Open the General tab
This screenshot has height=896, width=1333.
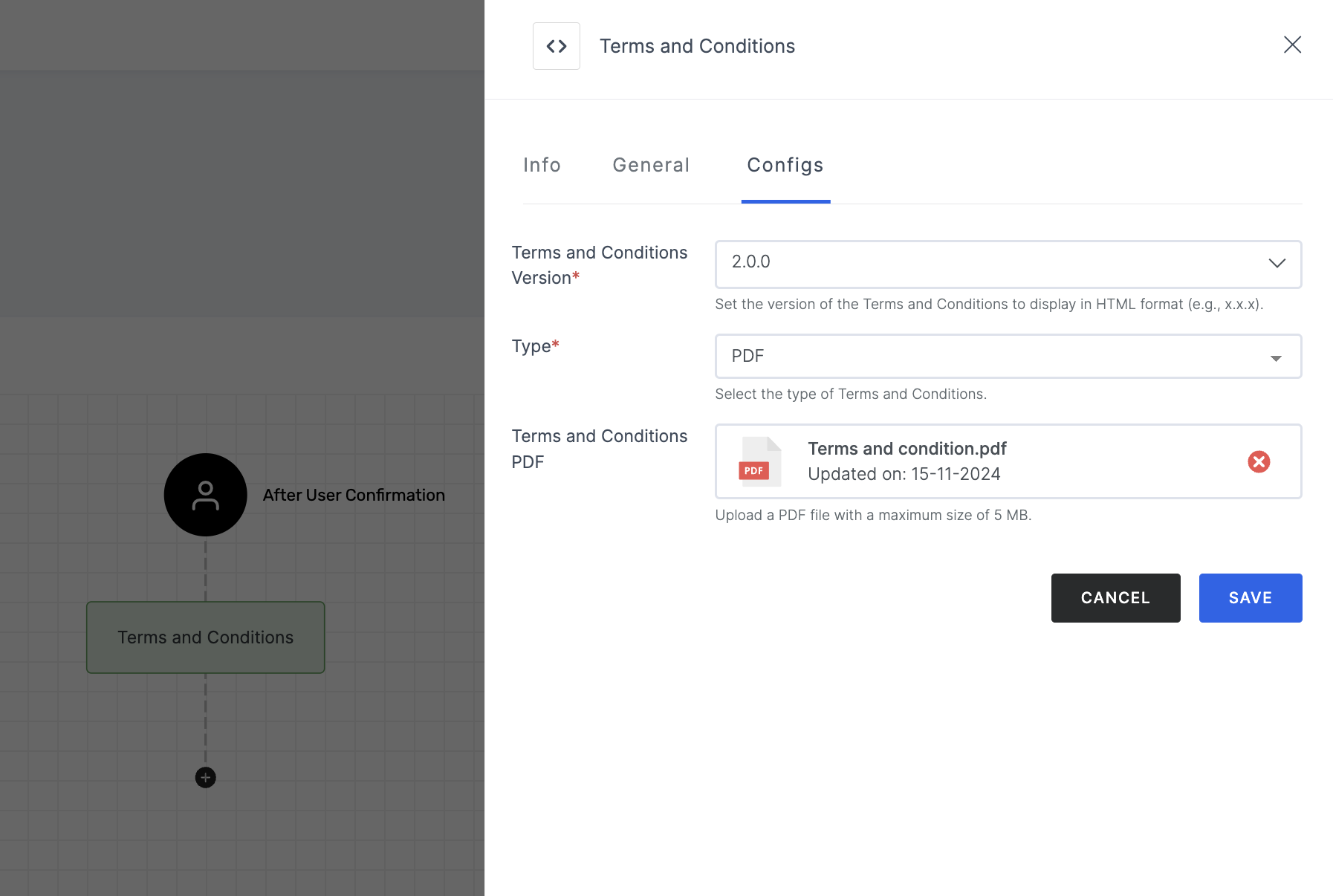click(651, 165)
